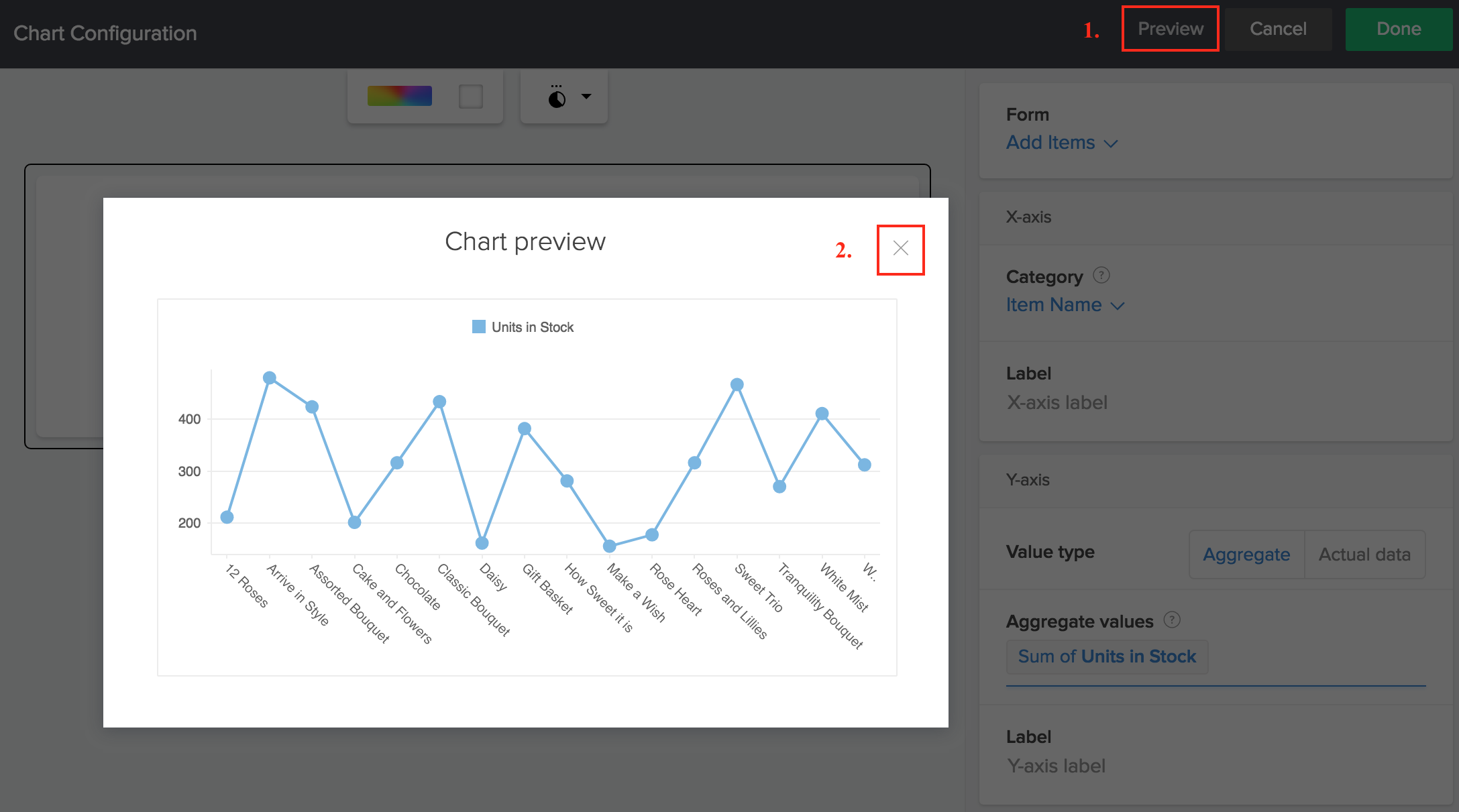This screenshot has width=1459, height=812.
Task: Click the Preview button
Action: pyautogui.click(x=1170, y=29)
